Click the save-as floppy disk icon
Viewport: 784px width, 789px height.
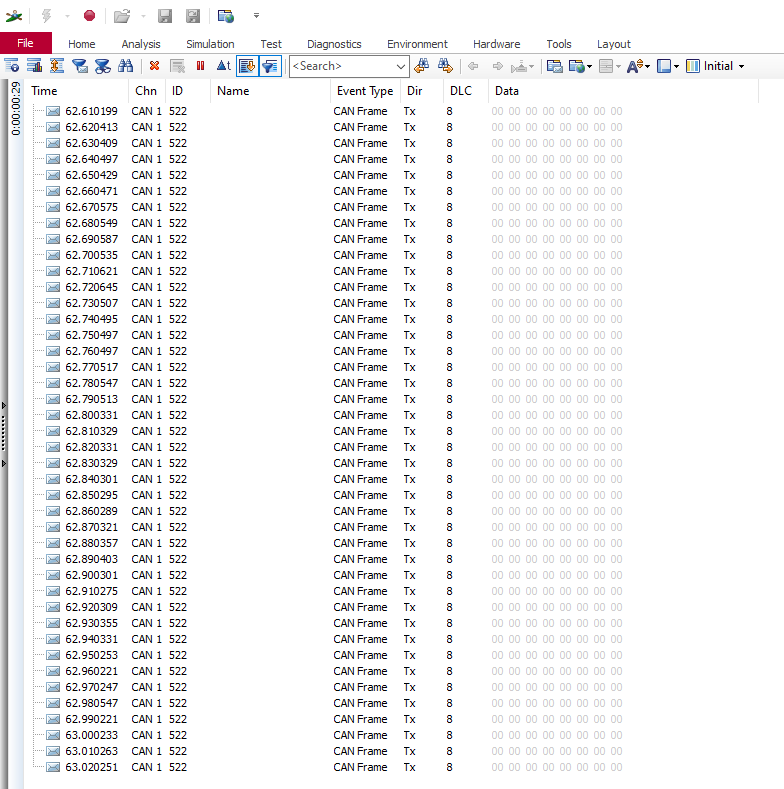pos(193,16)
